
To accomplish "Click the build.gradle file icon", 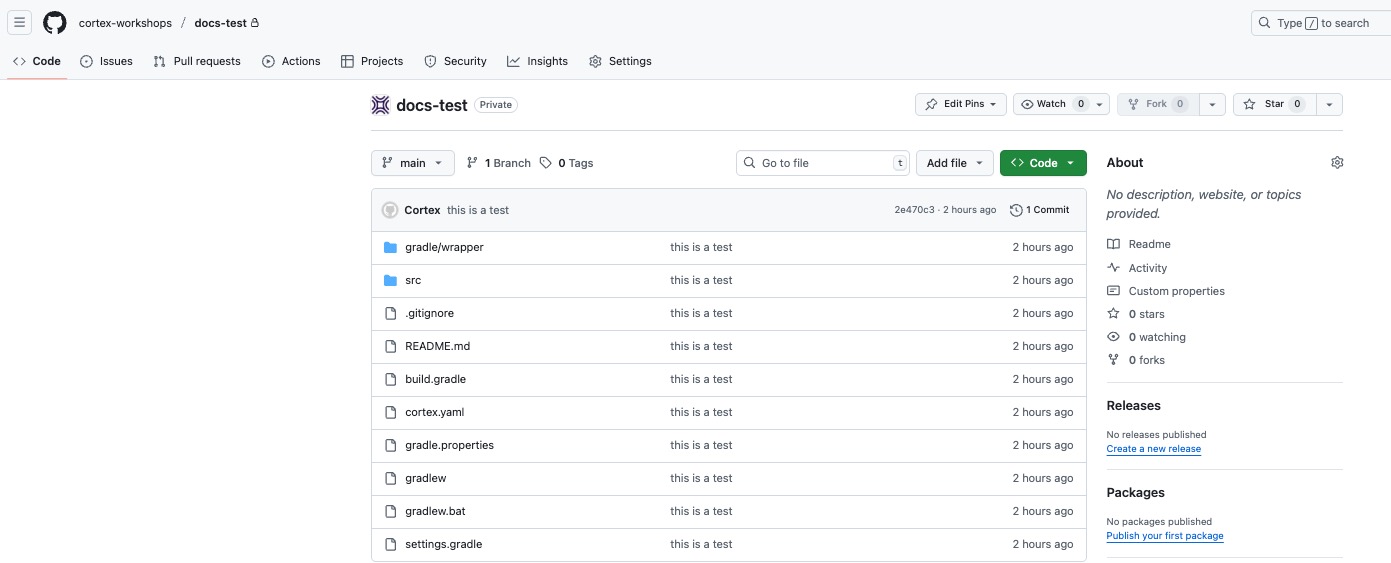I will point(391,379).
